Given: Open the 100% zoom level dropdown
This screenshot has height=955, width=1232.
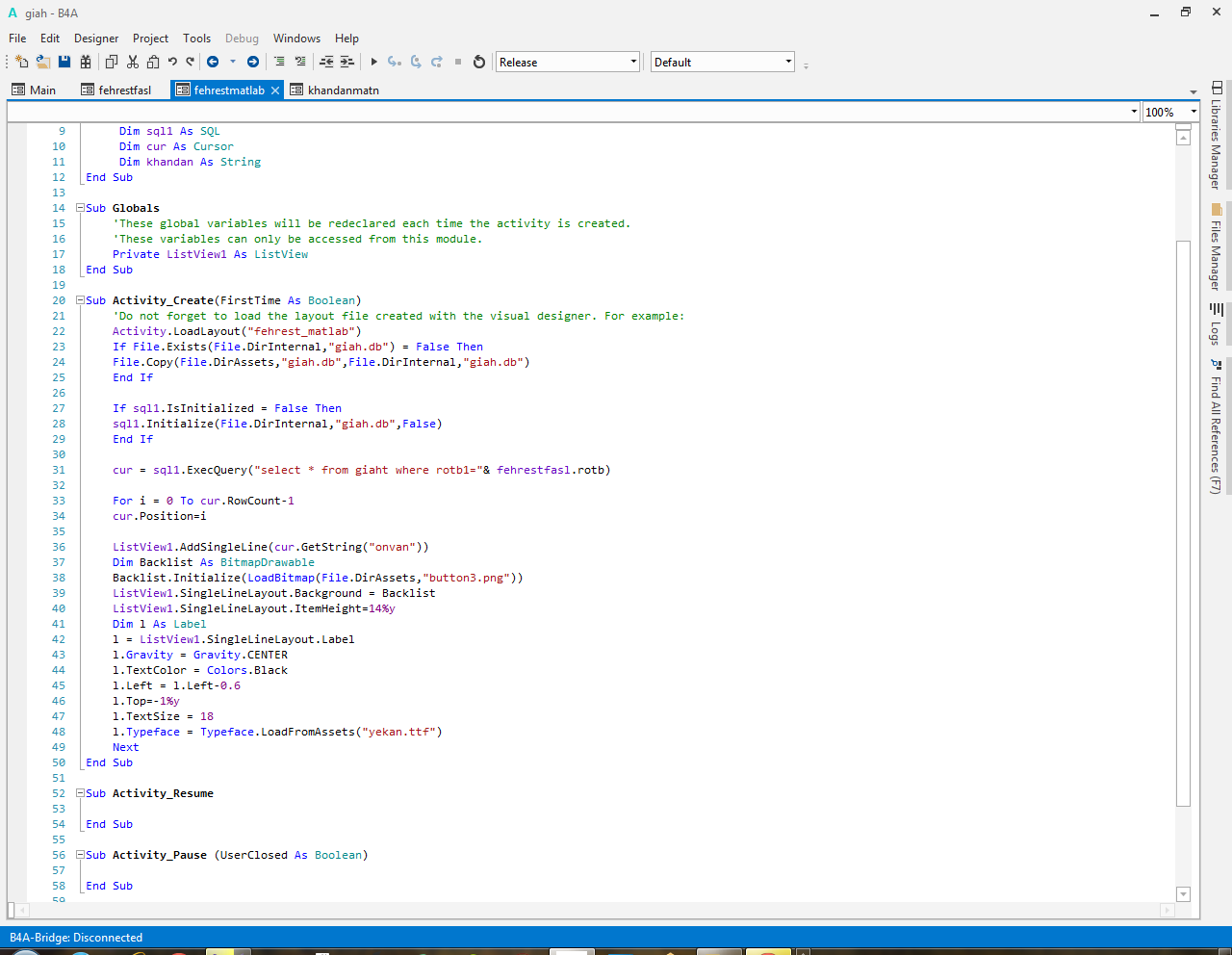Looking at the screenshot, I should tap(1170, 112).
